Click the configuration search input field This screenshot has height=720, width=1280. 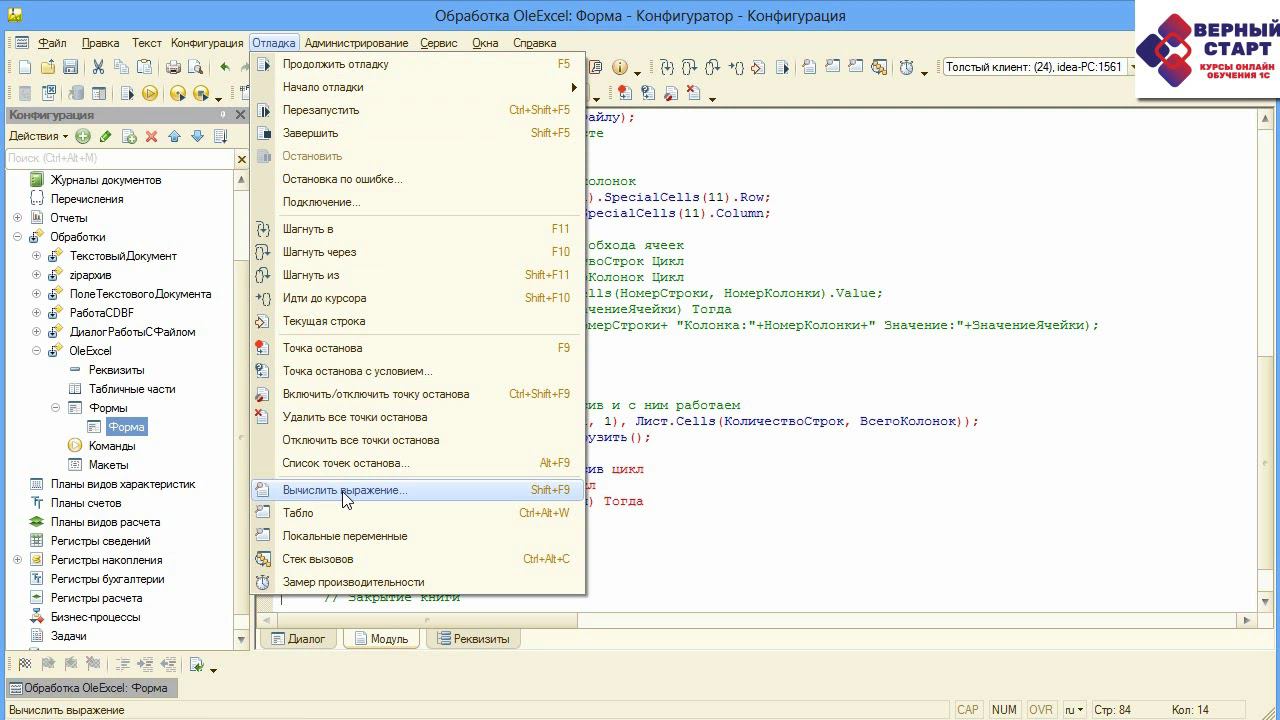tap(120, 159)
